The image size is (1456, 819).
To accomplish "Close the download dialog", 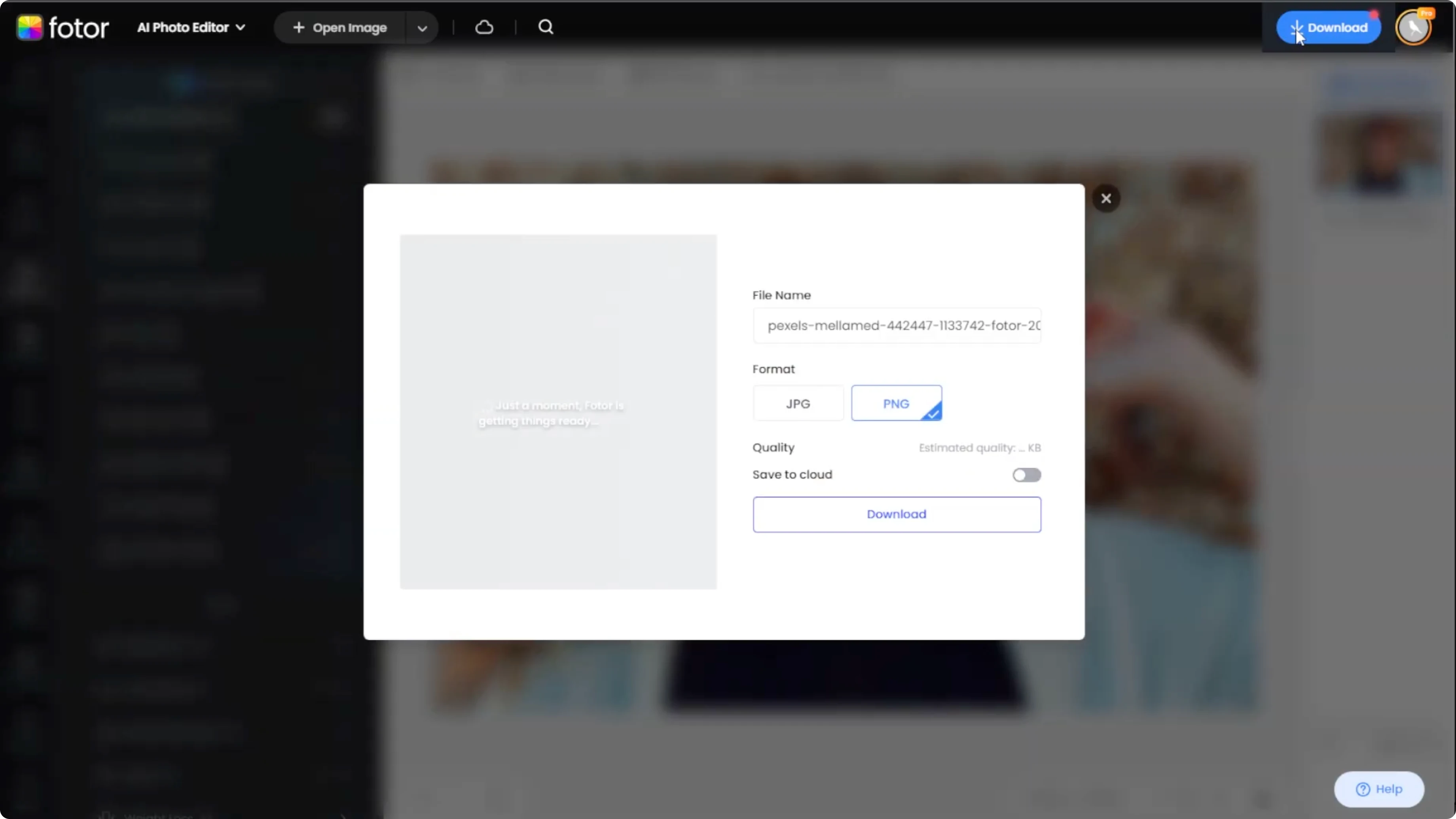I will click(1106, 198).
